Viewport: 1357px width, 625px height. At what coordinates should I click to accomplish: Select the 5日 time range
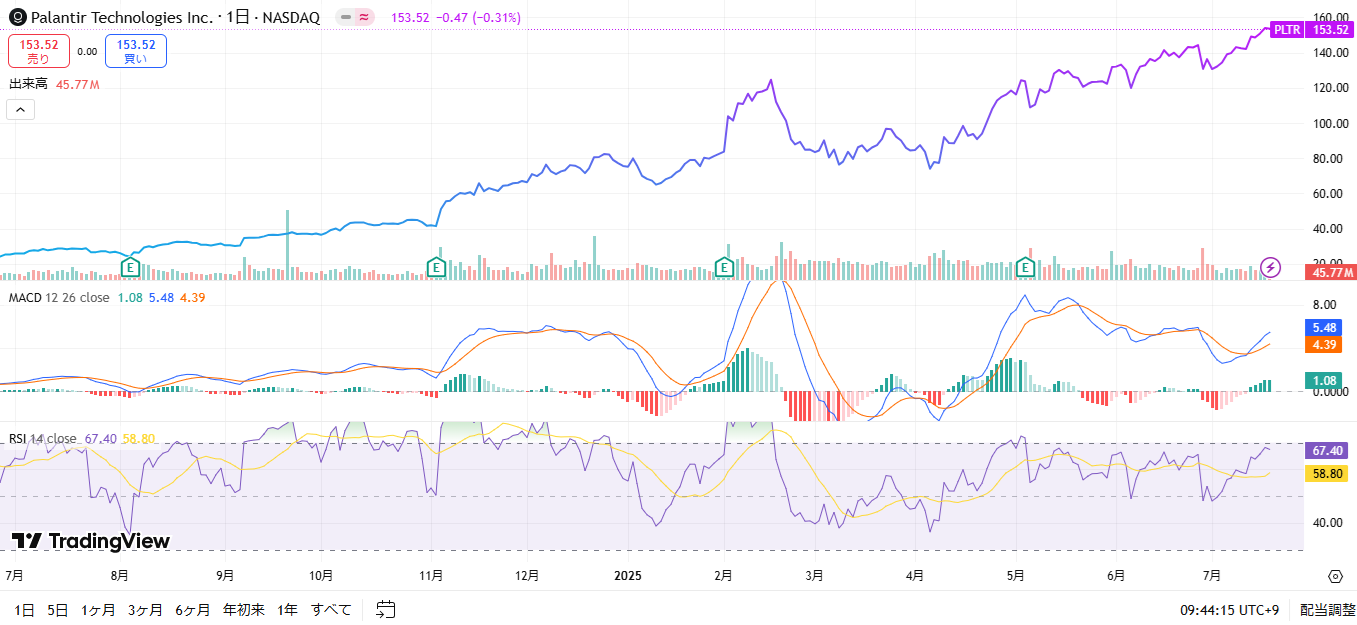[58, 609]
